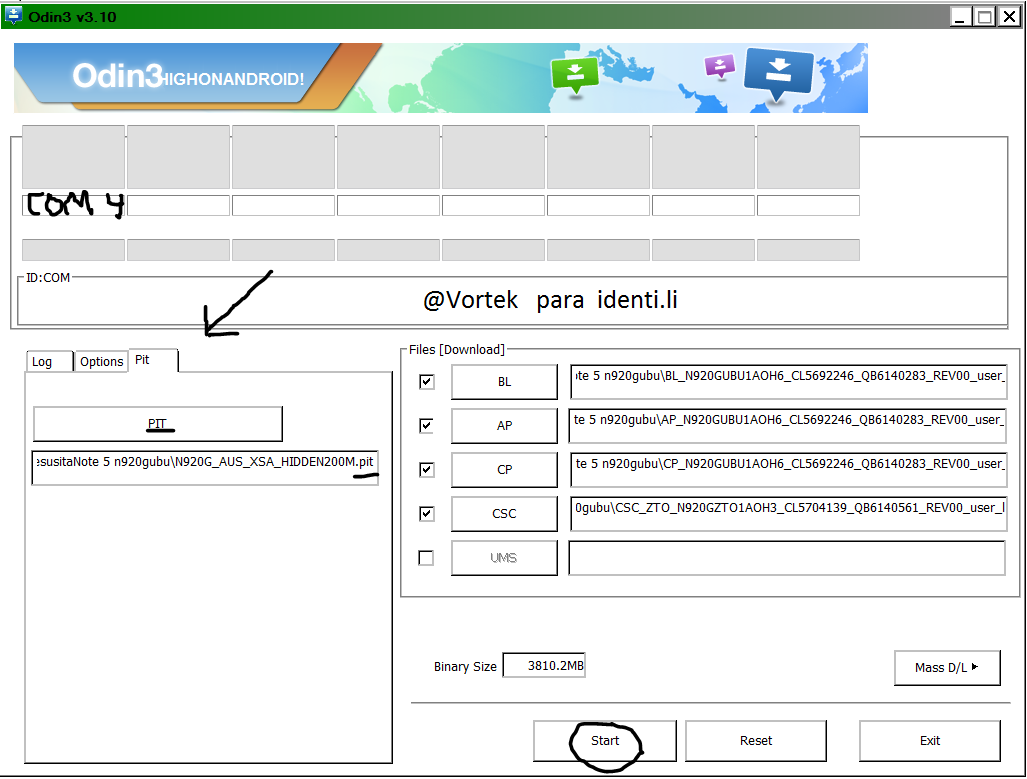Uncheck the AP file checkbox
1027x779 pixels.
(x=426, y=426)
